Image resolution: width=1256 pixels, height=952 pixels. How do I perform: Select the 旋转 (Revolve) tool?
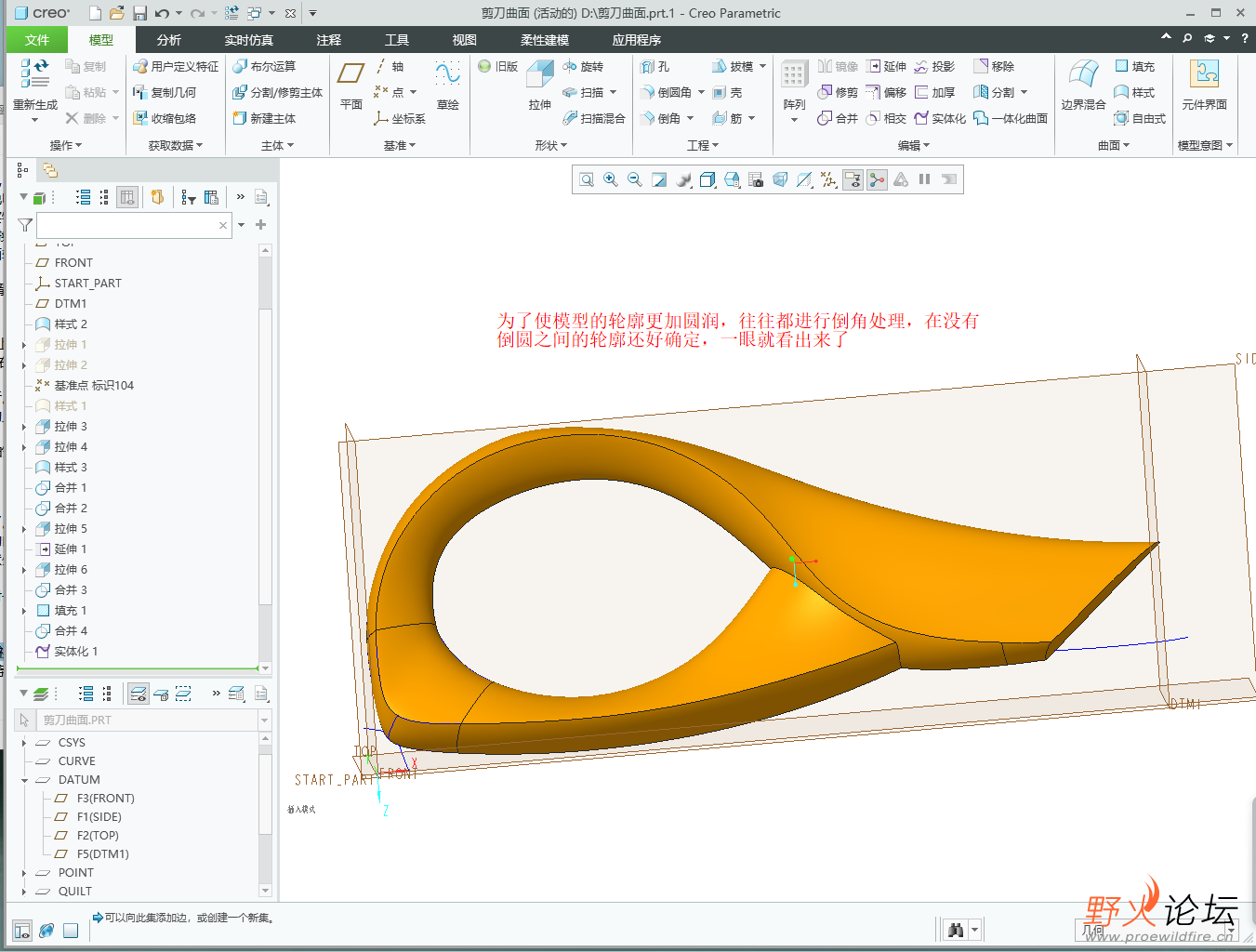[x=583, y=67]
